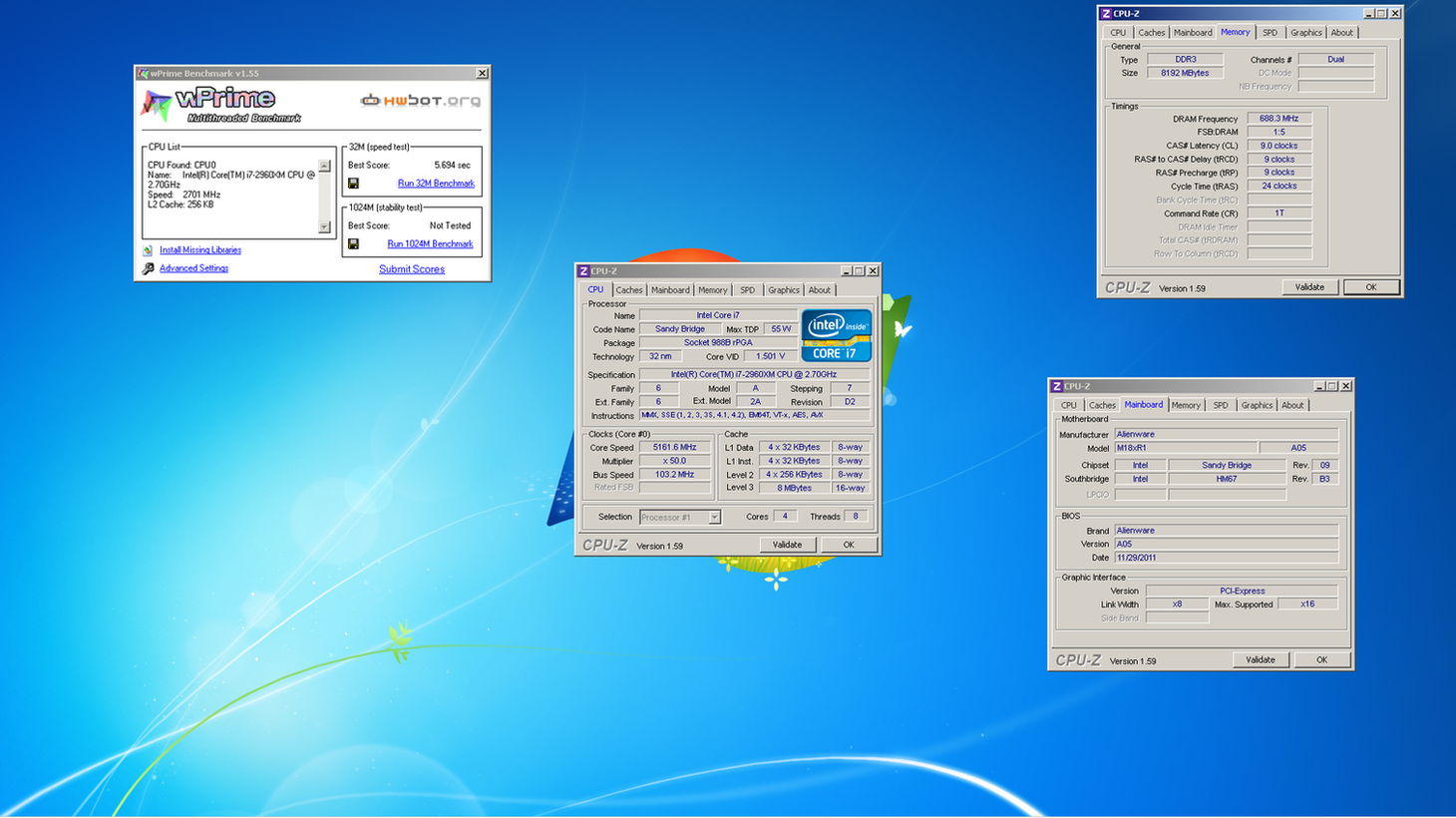Open Memory tab in center CPU-Z
1456x818 pixels.
pyautogui.click(x=713, y=290)
